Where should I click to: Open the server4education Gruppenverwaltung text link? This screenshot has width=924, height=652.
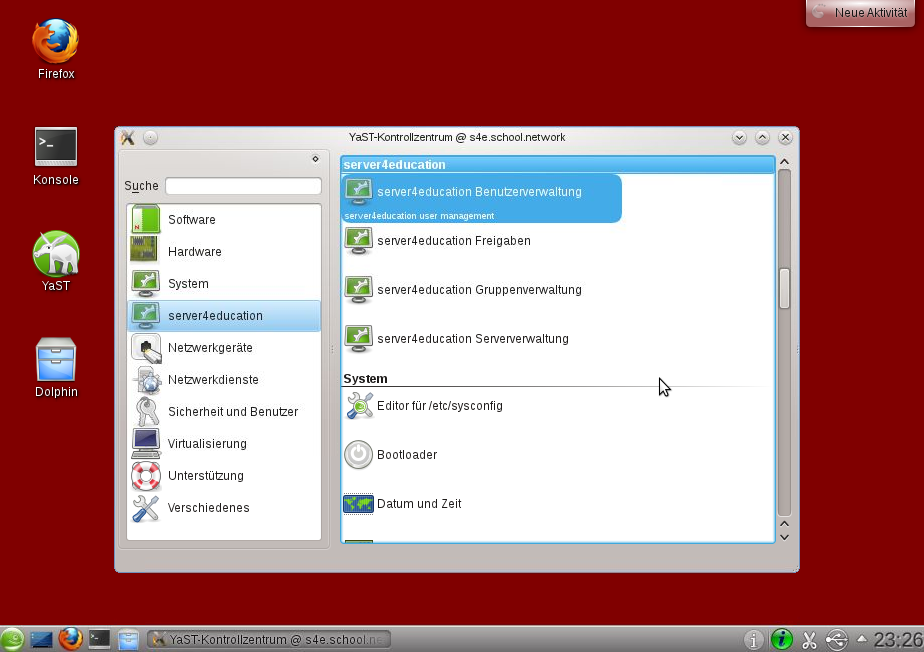(x=479, y=289)
